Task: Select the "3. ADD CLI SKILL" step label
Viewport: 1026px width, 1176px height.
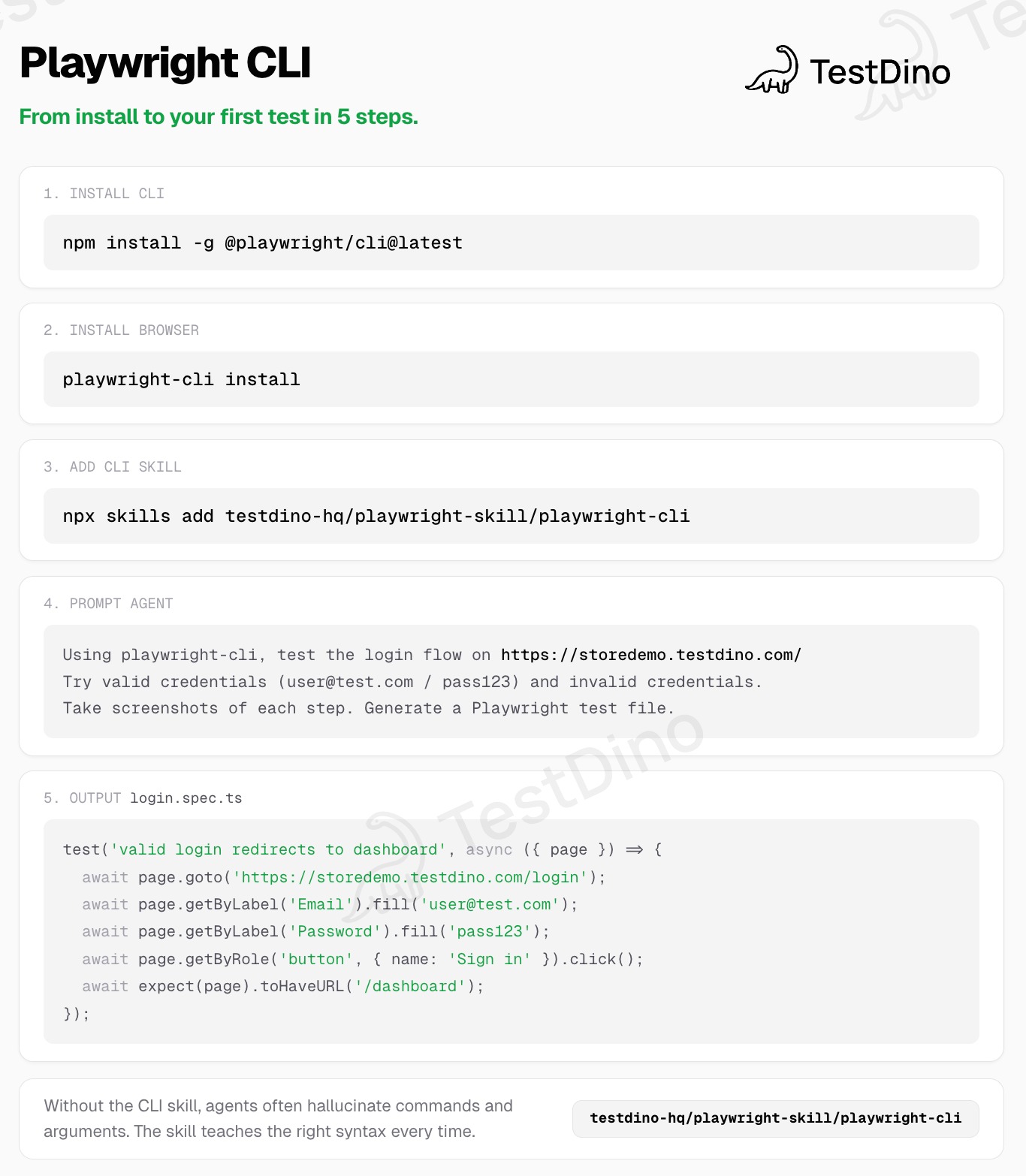Action: pos(112,467)
